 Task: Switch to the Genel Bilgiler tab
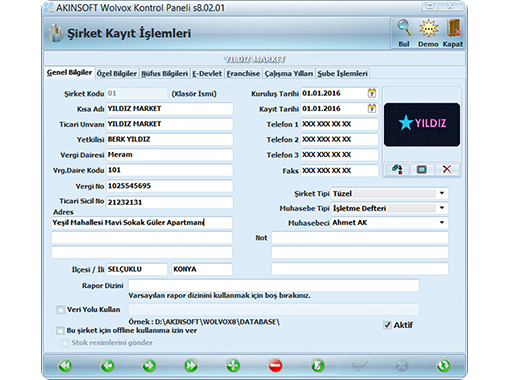[69, 73]
